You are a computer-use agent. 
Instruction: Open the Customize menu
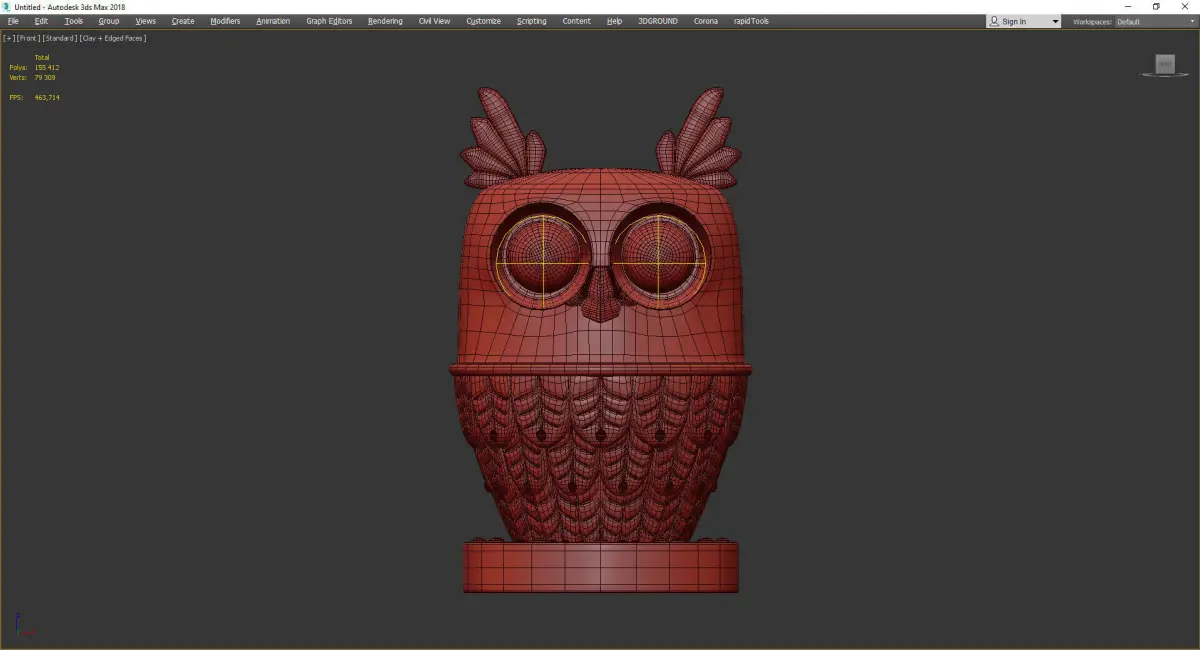(484, 21)
